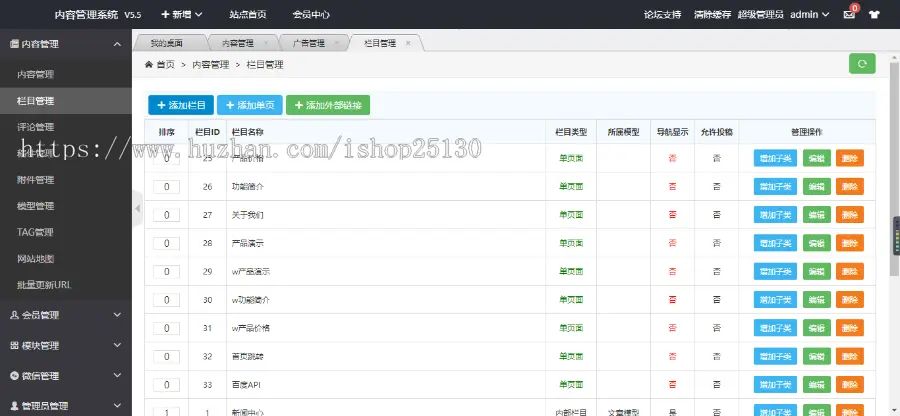Open 批量更新URL in the sidebar

coord(44,285)
